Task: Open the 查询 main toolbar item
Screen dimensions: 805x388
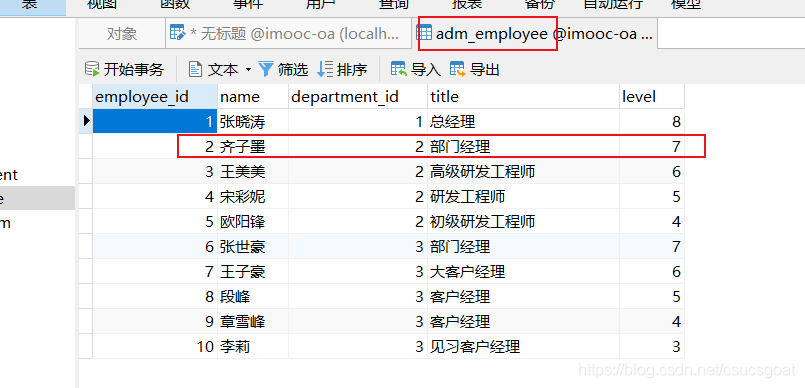Action: [x=394, y=5]
